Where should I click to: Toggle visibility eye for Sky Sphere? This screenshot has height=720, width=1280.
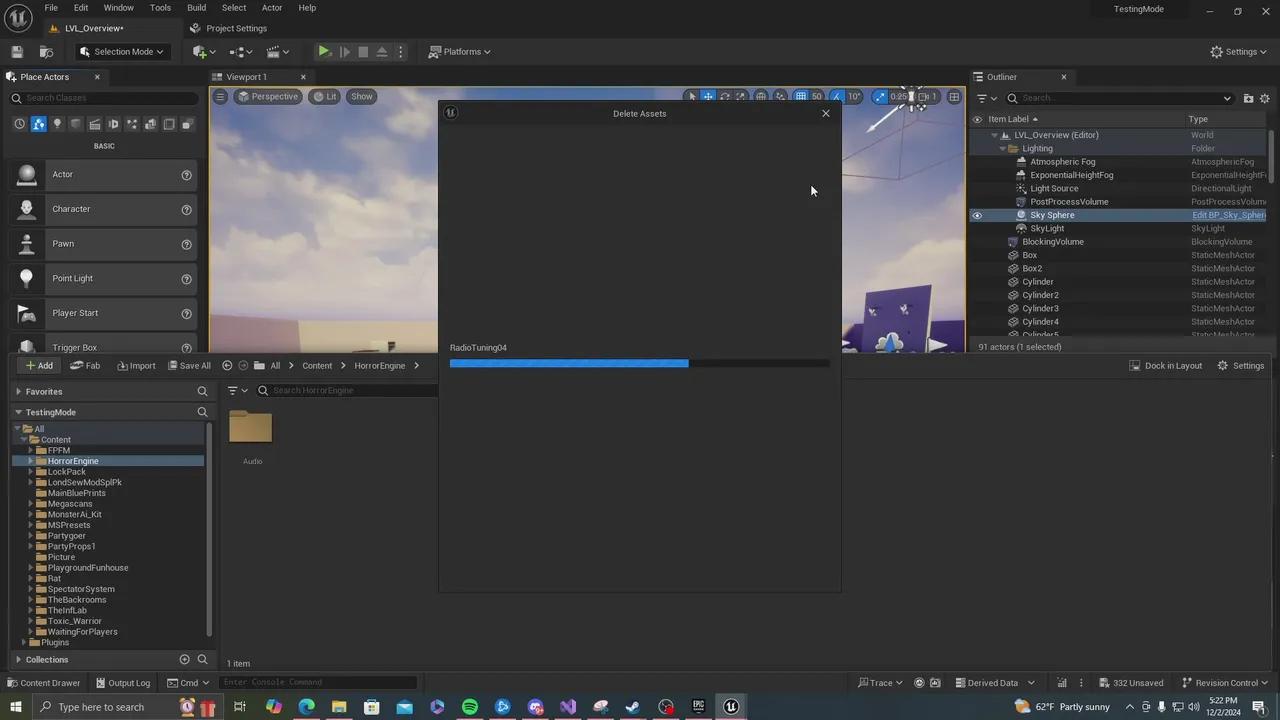pyautogui.click(x=977, y=215)
